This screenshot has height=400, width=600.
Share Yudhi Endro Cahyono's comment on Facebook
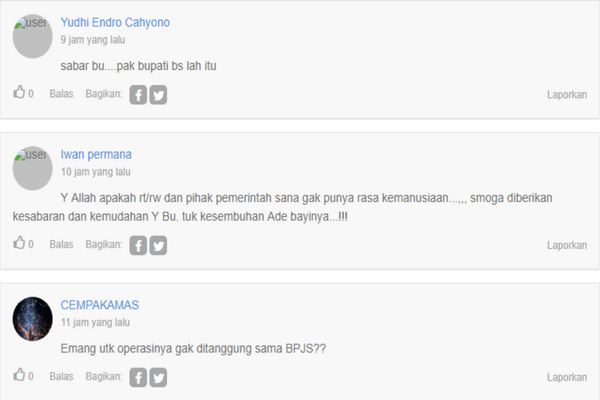point(138,95)
